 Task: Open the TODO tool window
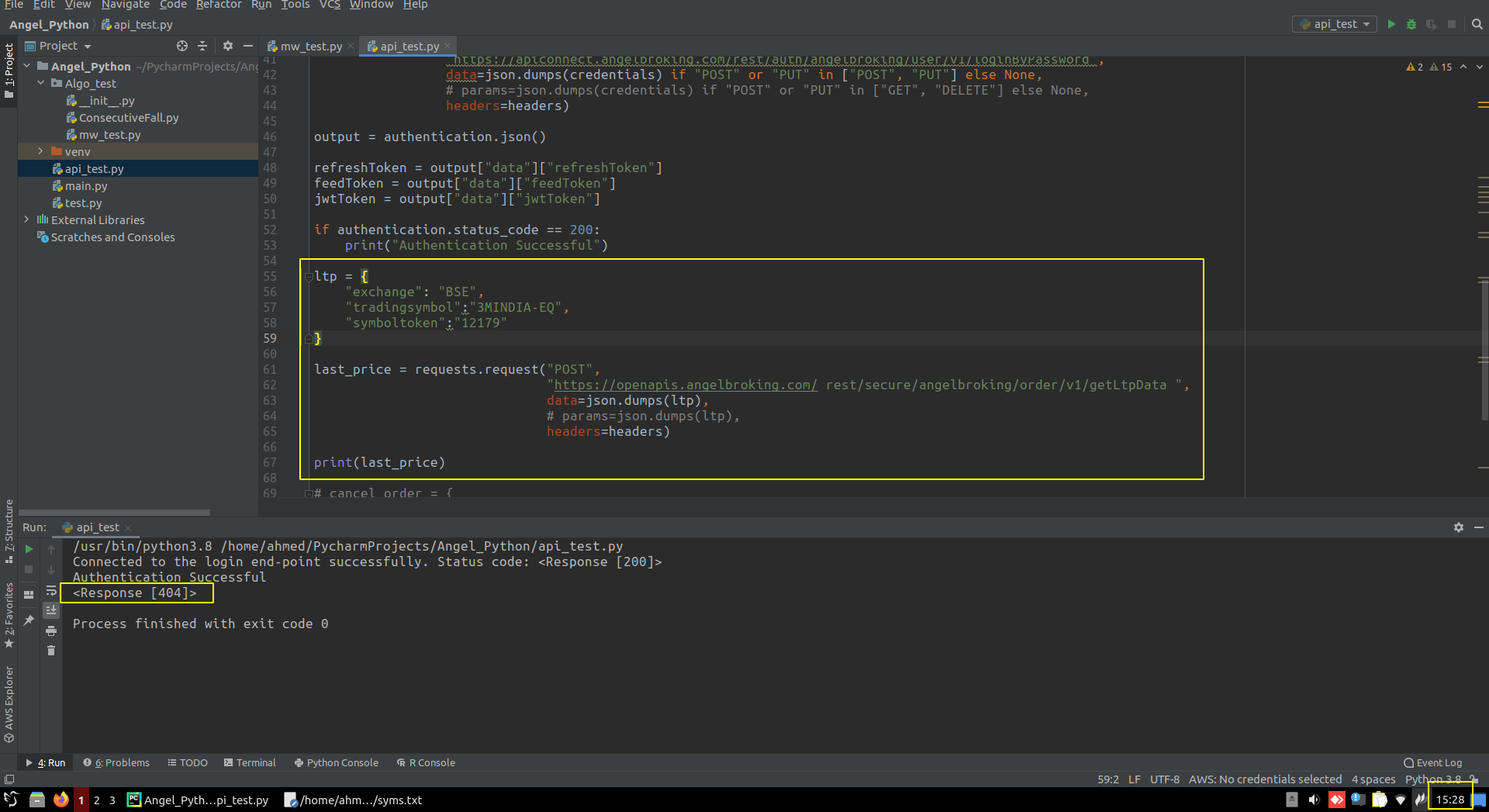[x=188, y=763]
